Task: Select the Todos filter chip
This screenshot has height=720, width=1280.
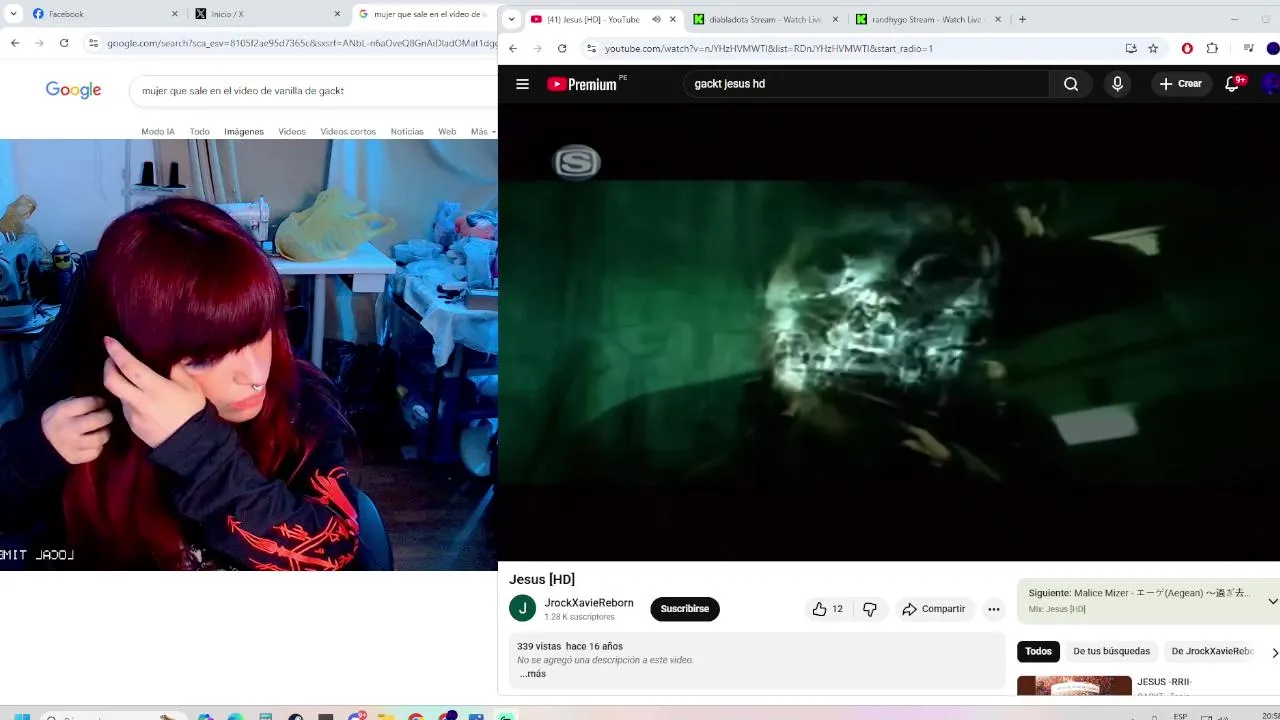Action: click(x=1038, y=651)
